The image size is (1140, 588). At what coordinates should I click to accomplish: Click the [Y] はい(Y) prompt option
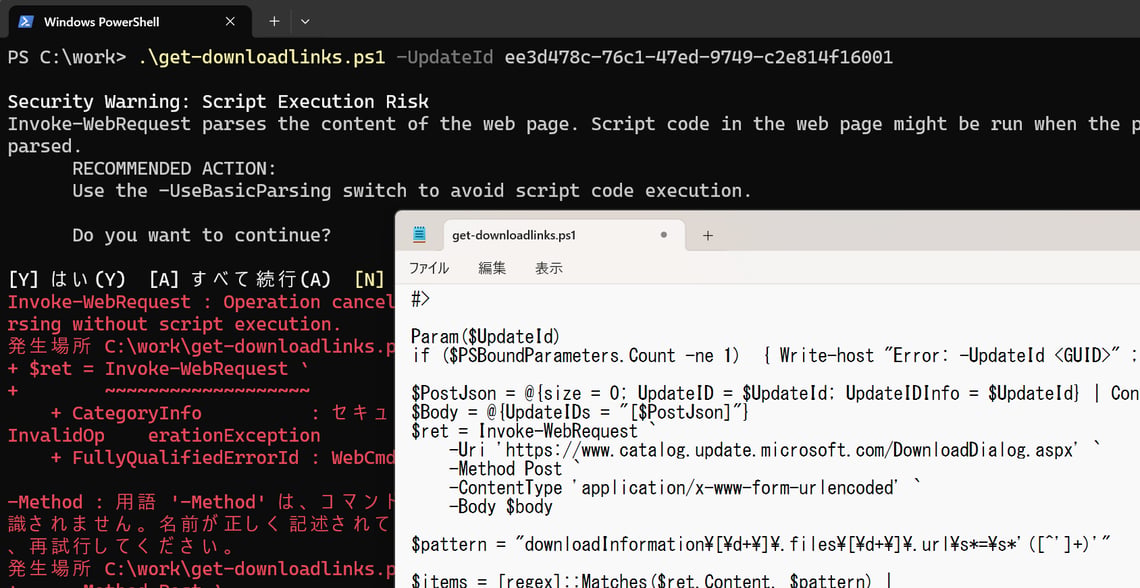pyautogui.click(x=67, y=279)
